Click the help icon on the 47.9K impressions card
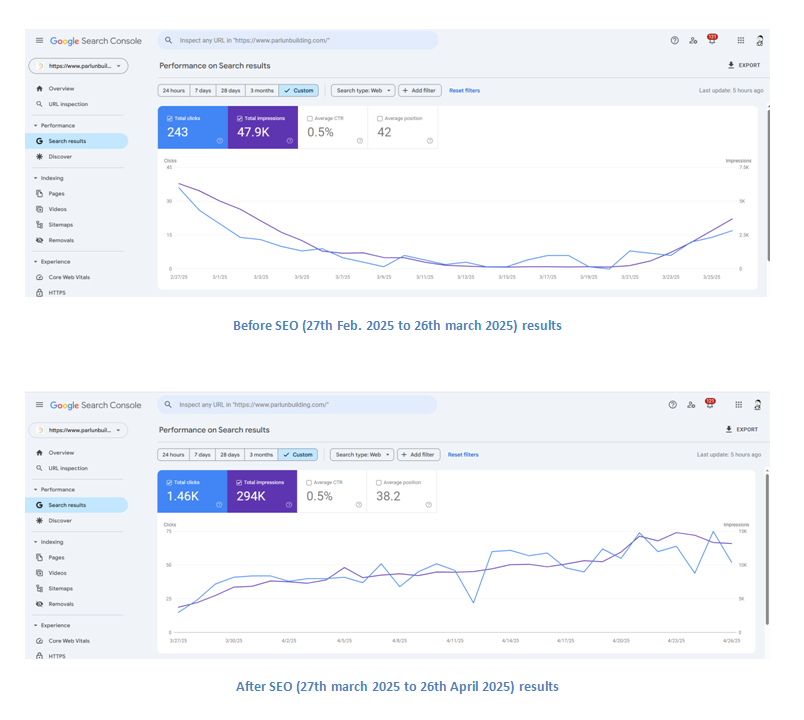 (290, 141)
